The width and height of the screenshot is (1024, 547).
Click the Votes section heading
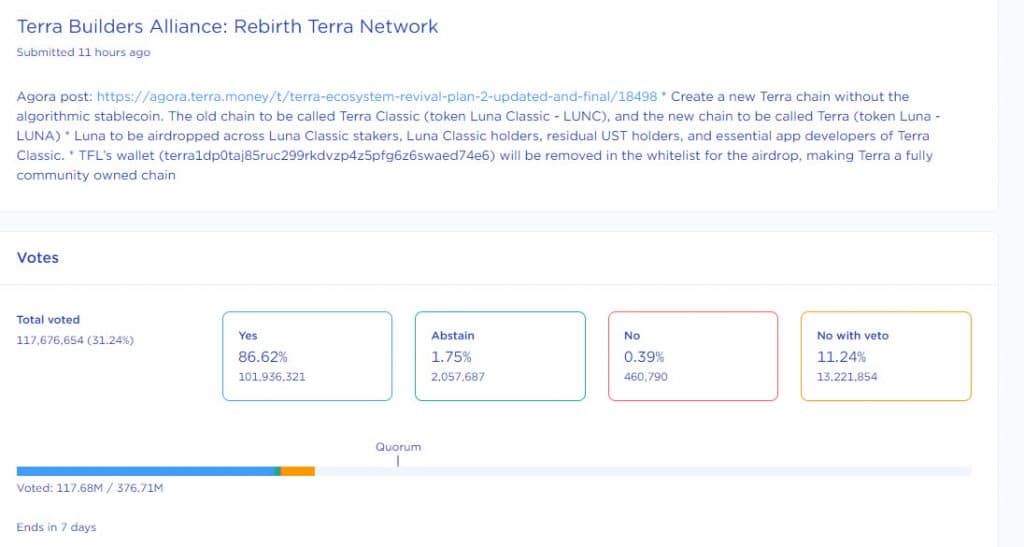point(38,258)
